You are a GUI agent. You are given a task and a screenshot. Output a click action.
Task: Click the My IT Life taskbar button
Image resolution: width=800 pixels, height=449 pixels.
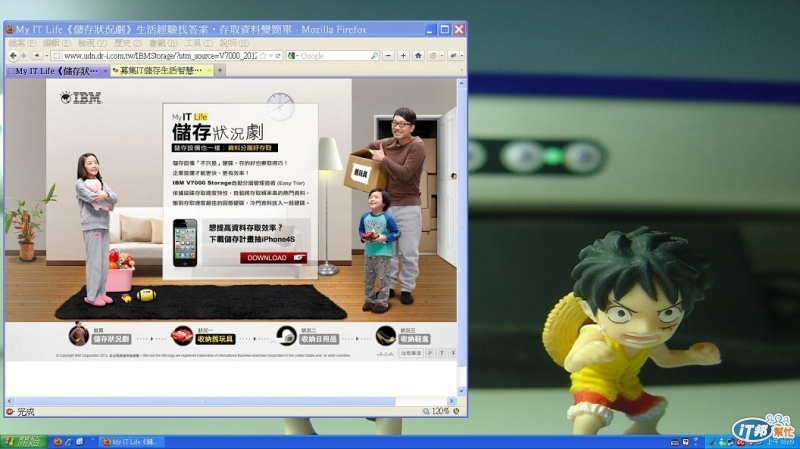[x=133, y=442]
